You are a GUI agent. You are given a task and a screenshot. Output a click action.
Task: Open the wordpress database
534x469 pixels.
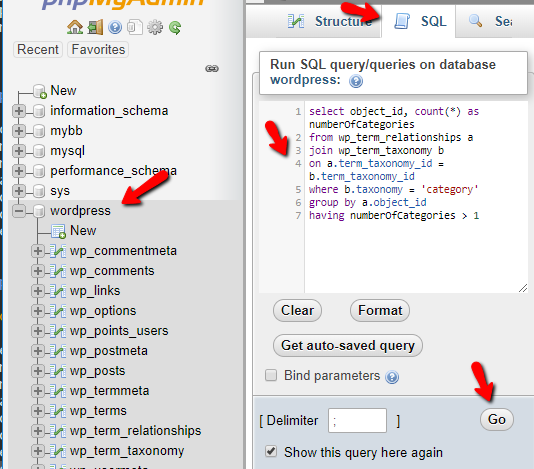point(80,211)
